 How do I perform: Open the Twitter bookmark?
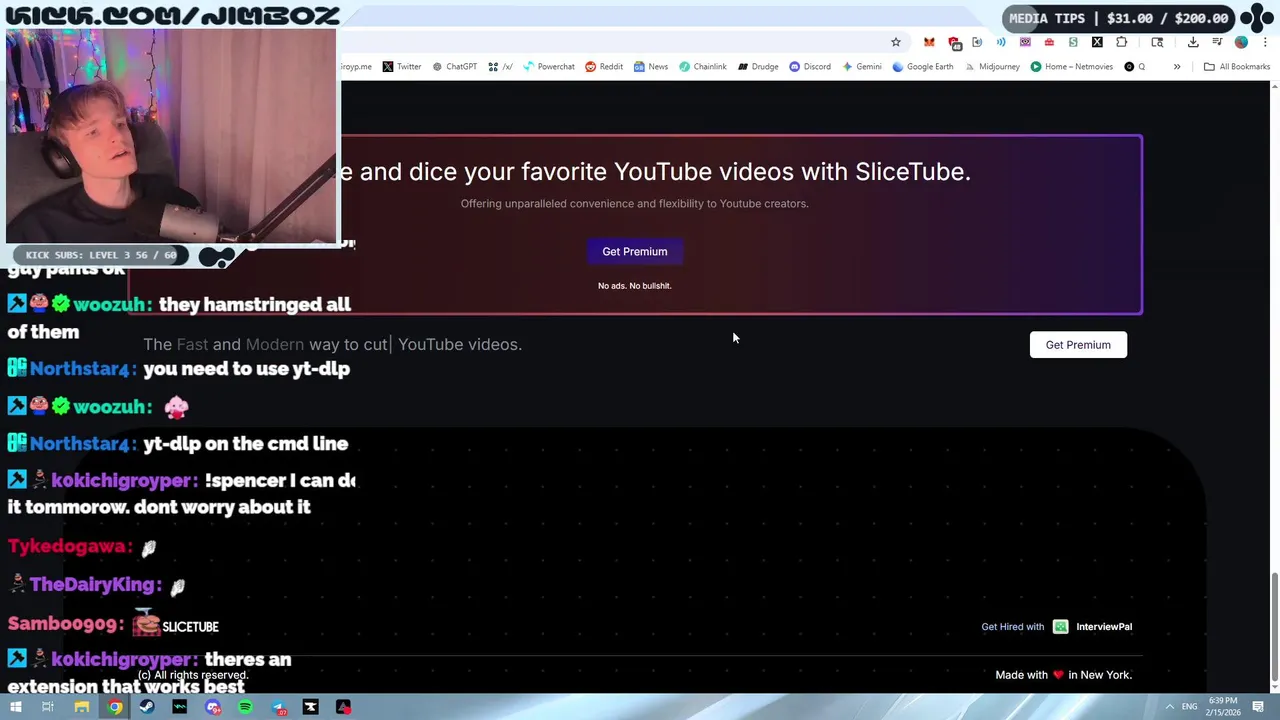click(402, 67)
